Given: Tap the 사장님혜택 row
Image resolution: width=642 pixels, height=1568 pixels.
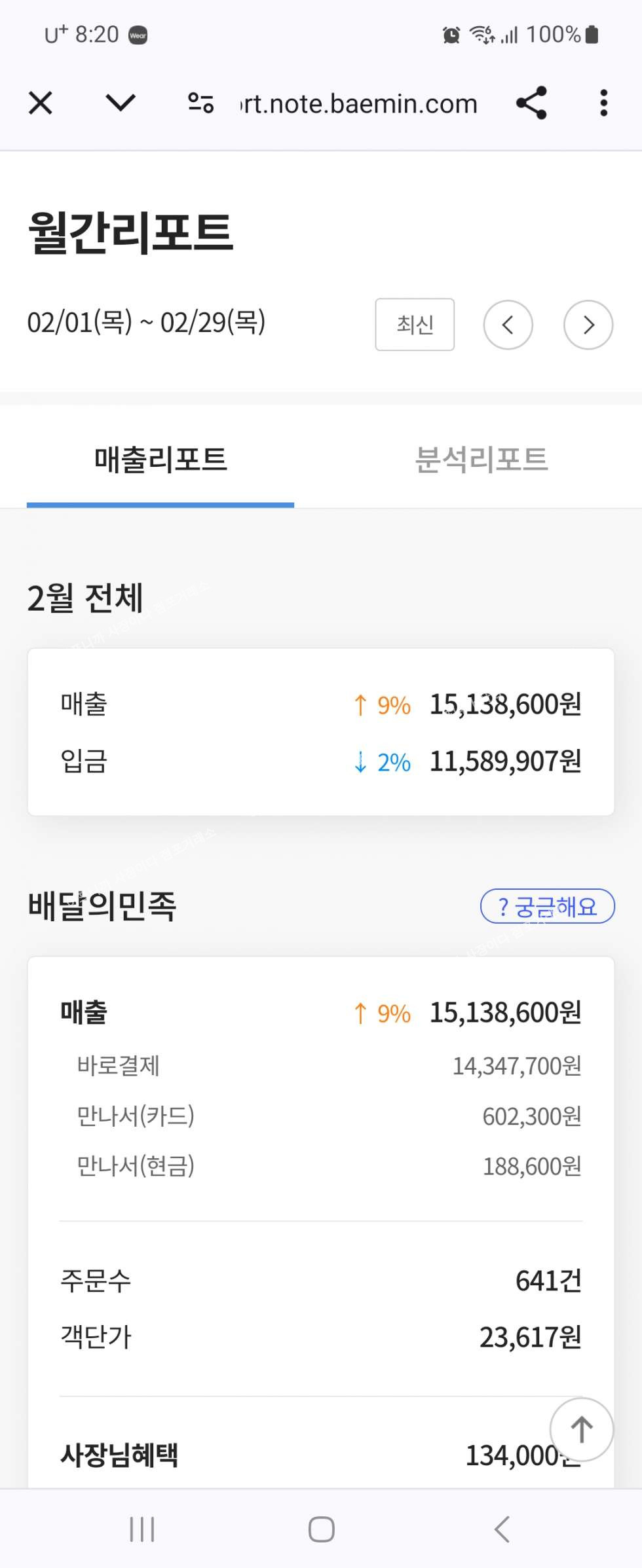Looking at the screenshot, I should tap(321, 1455).
